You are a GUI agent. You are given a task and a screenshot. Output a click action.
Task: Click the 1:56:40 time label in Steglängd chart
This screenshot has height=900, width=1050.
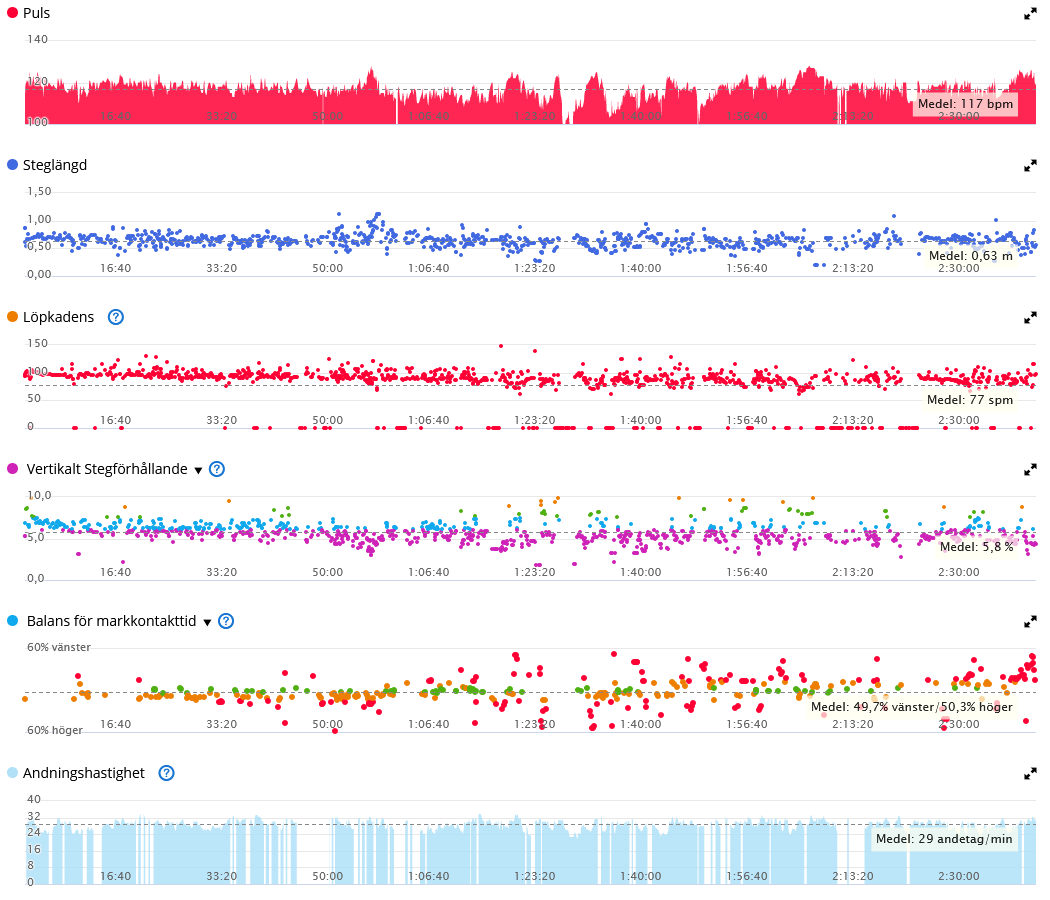tap(747, 269)
